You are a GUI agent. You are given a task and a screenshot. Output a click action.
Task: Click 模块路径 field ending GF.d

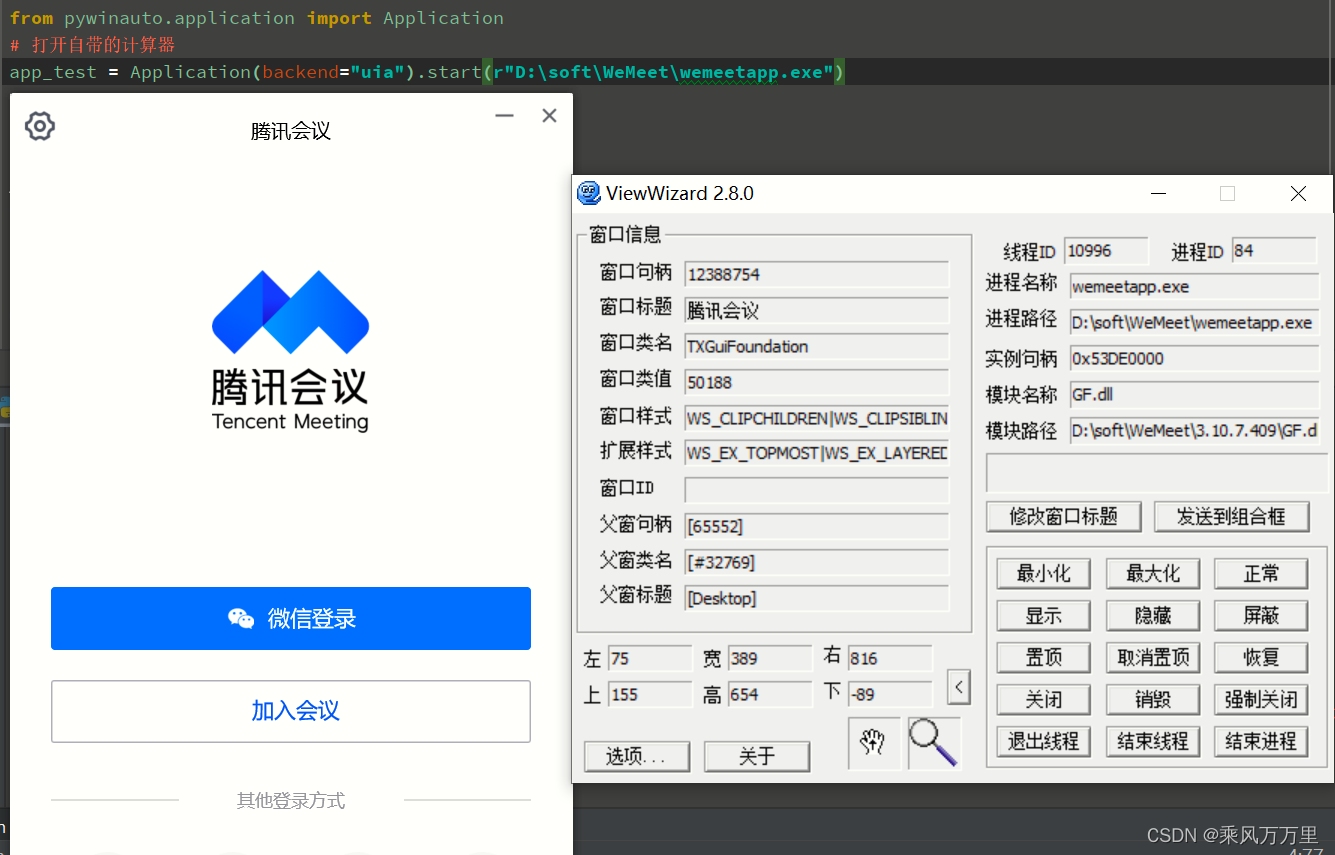pyautogui.click(x=1195, y=431)
